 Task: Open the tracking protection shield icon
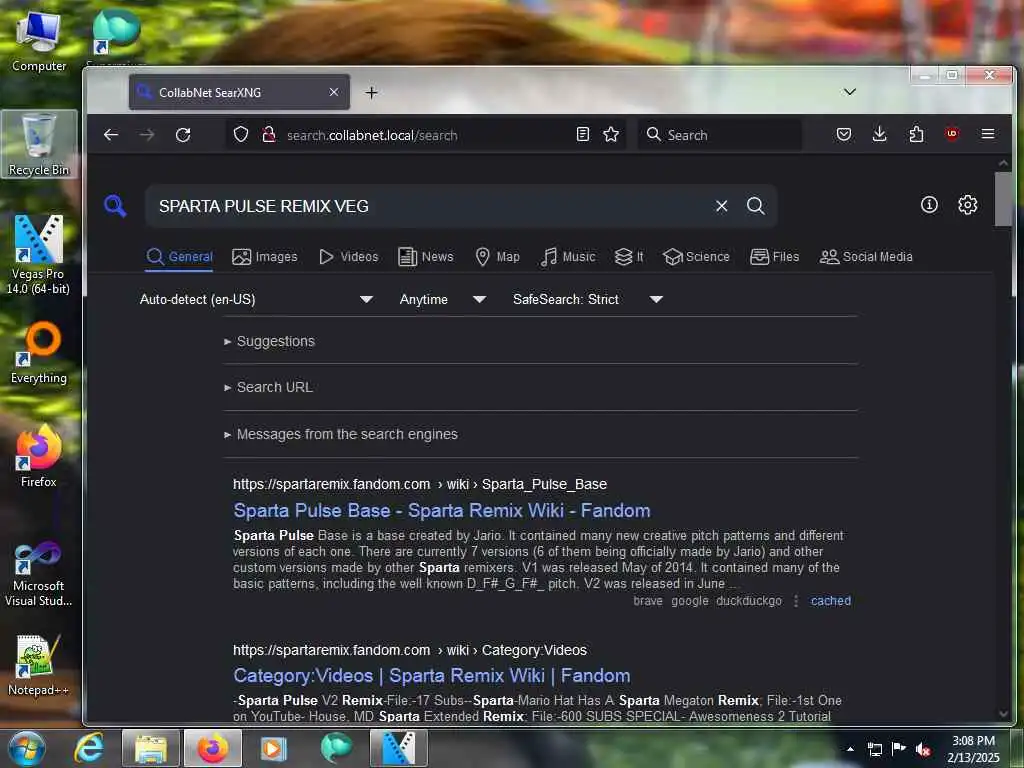pos(241,135)
